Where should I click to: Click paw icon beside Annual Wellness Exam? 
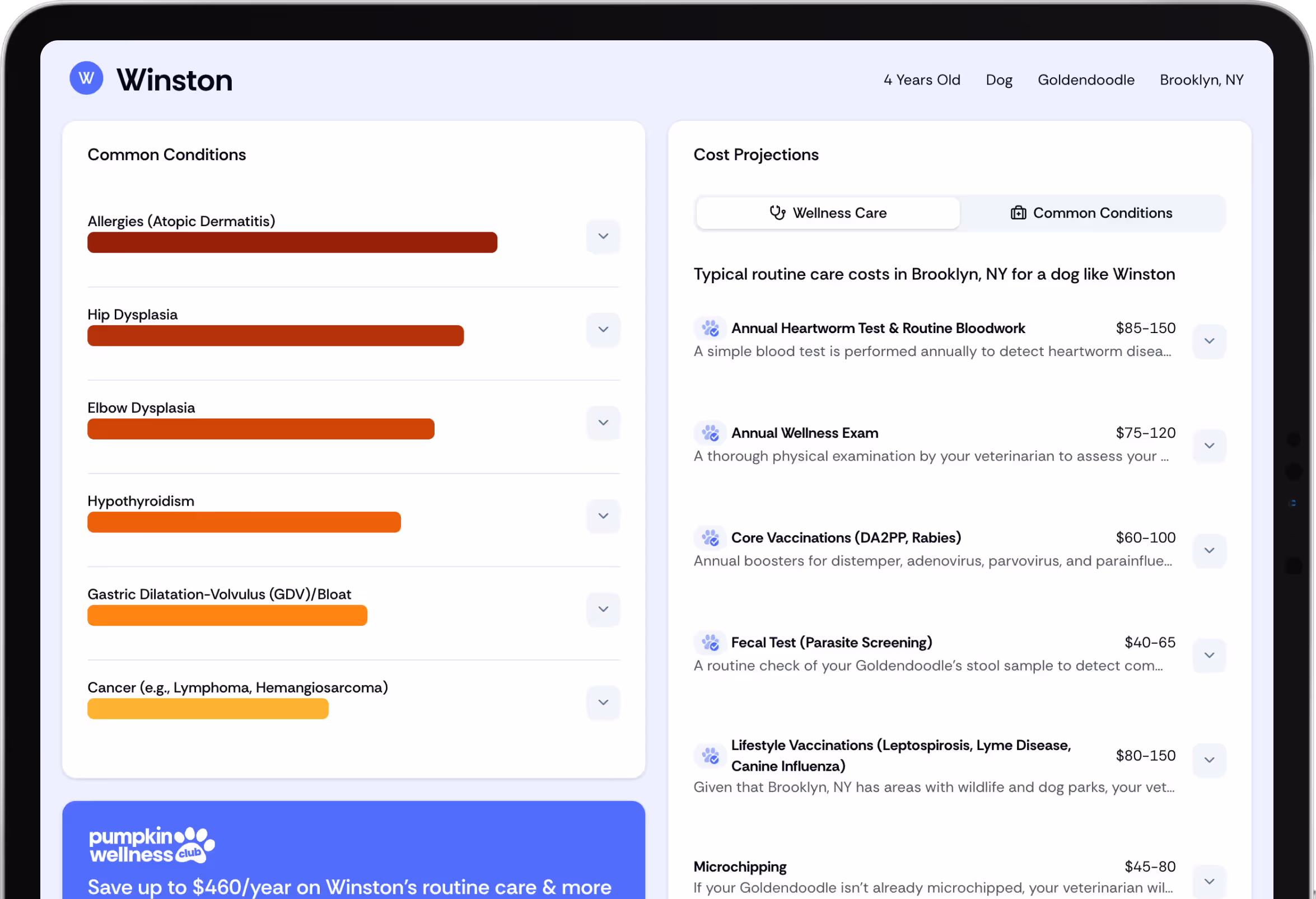pyautogui.click(x=710, y=433)
